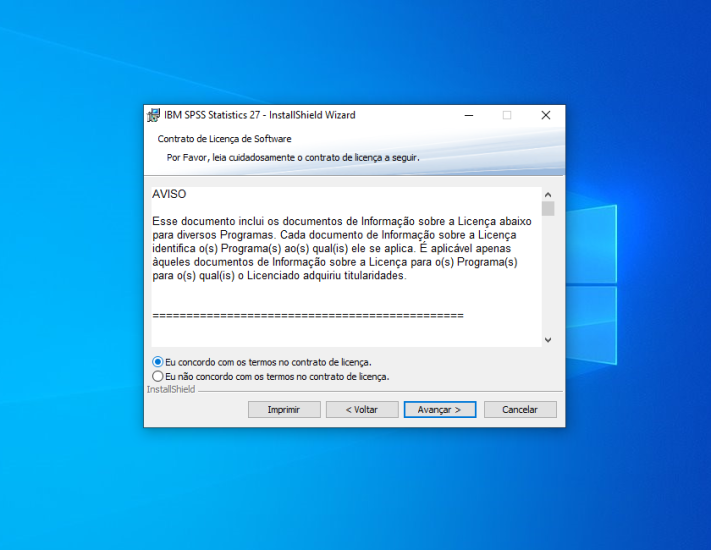The width and height of the screenshot is (711, 550).
Task: Minimize the InstallShield Wizard window
Action: tap(469, 115)
